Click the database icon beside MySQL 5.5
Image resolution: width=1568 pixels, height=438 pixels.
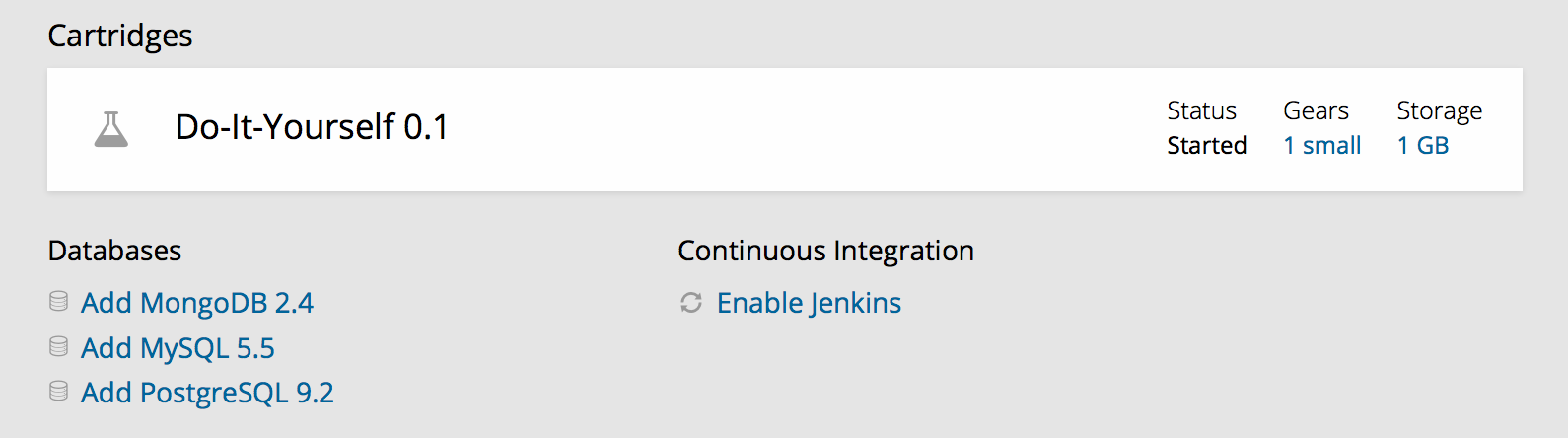point(59,347)
